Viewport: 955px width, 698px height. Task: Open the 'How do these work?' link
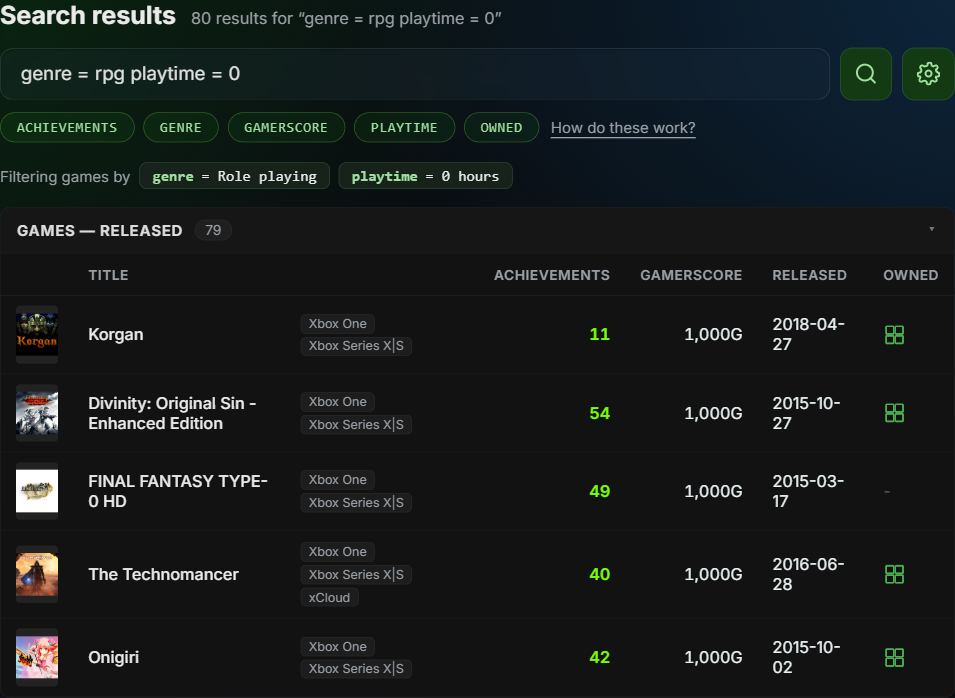coord(623,128)
